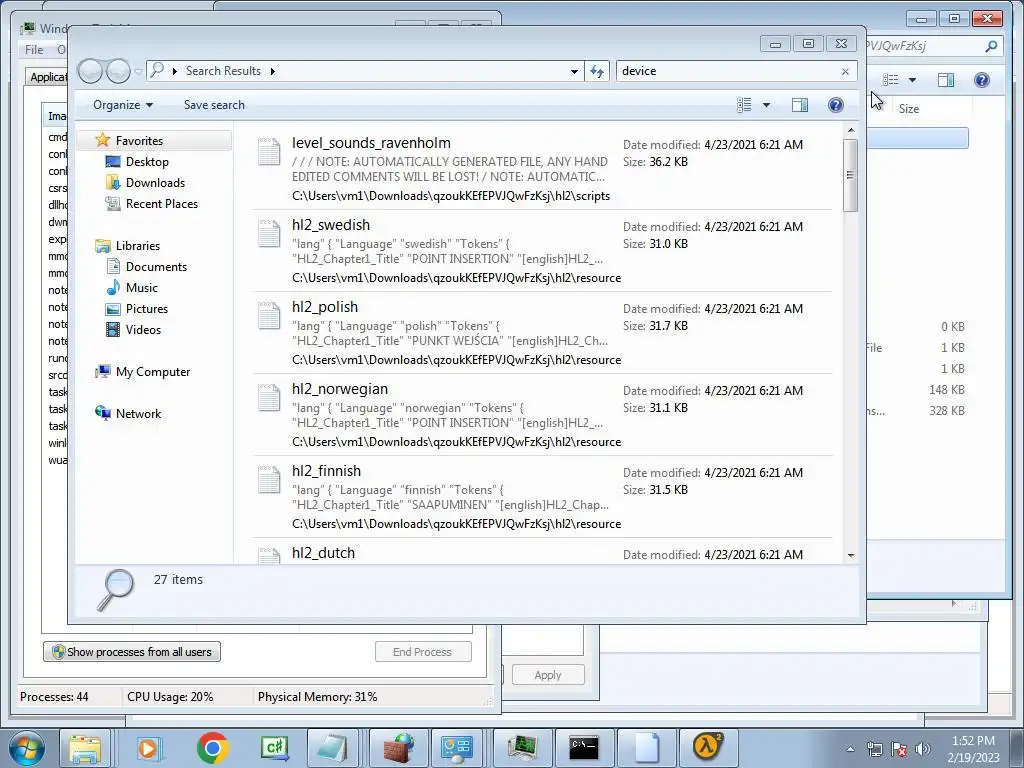Toggle preview pane in the background Explorer window
Viewport: 1024px width, 768px height.
(946, 80)
